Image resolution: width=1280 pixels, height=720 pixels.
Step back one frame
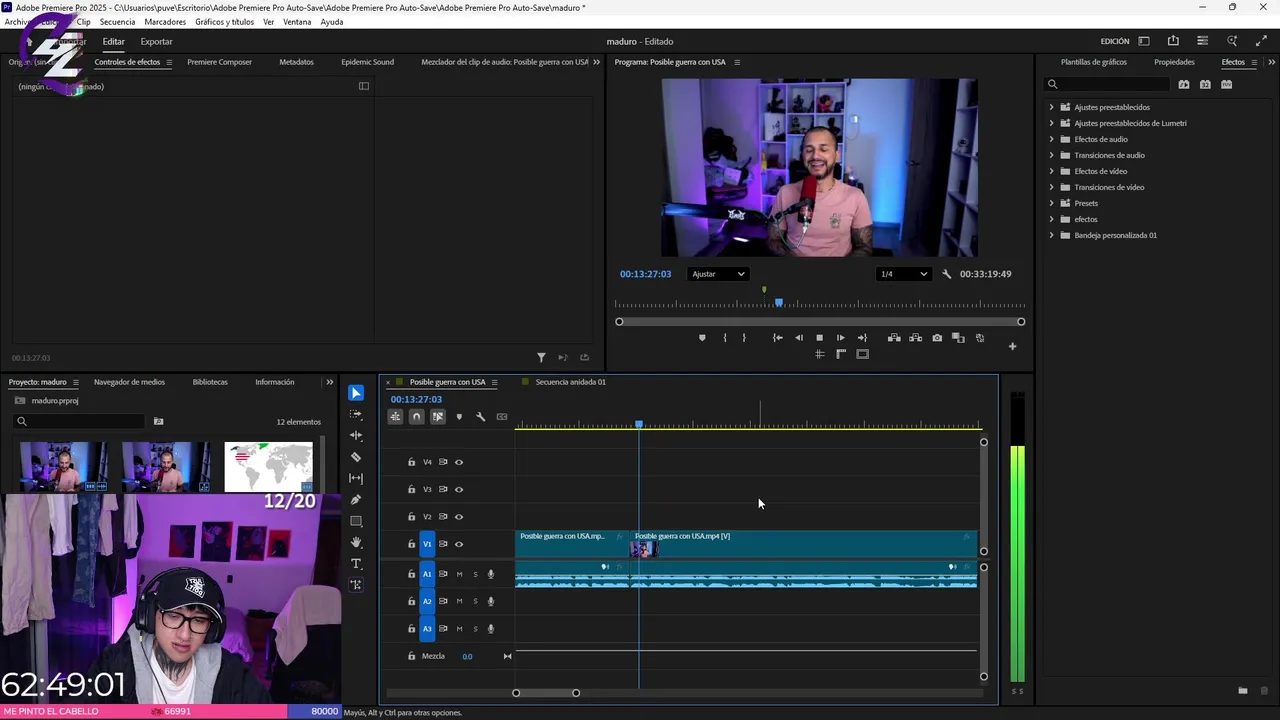point(799,338)
